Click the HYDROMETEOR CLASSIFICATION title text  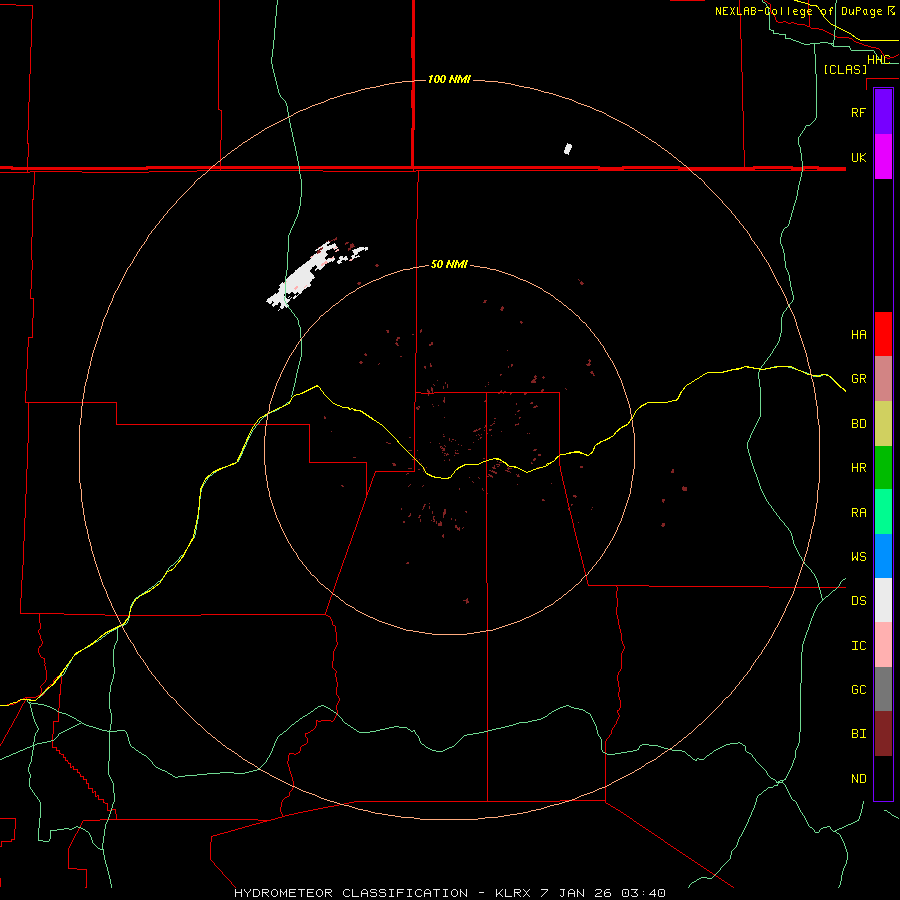tap(351, 893)
